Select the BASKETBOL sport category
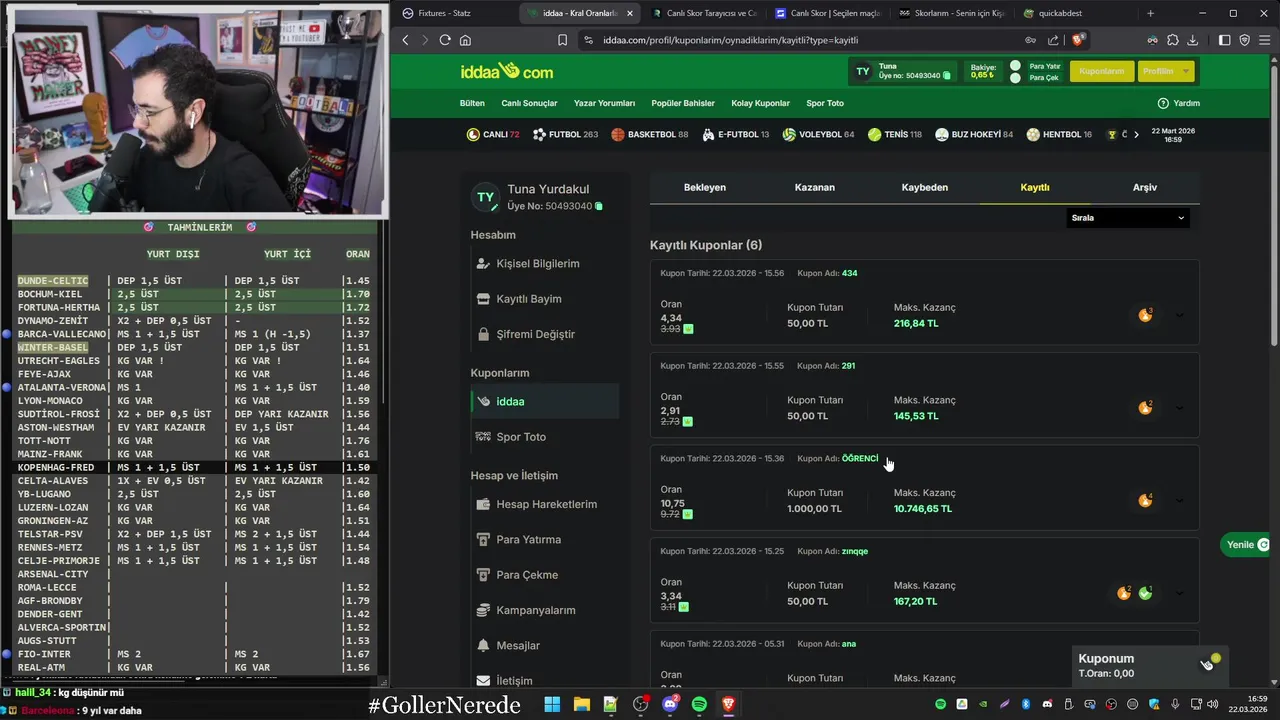Screen dimensions: 1280x720 (650, 134)
